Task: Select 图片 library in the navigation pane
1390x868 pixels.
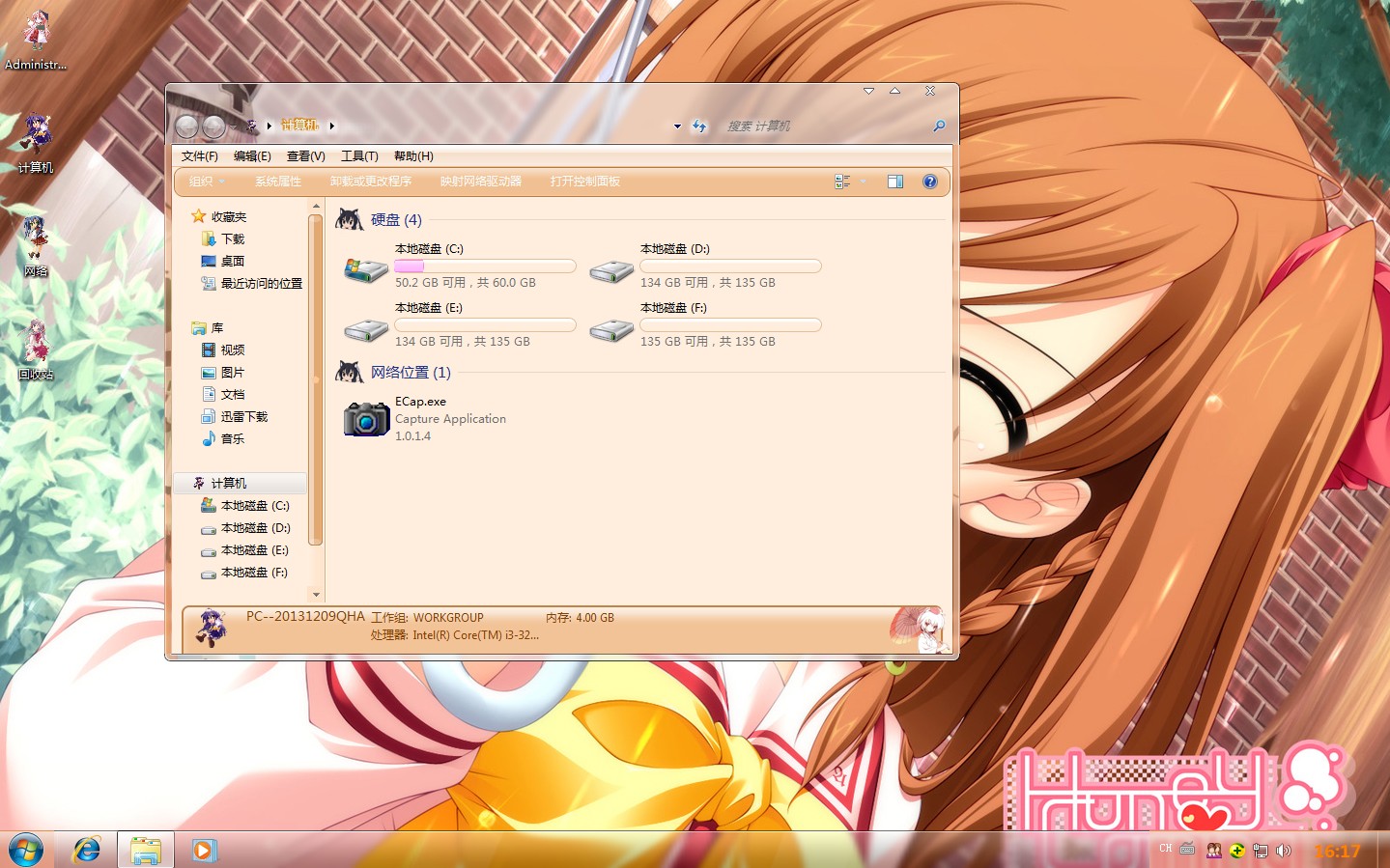Action: (x=233, y=373)
